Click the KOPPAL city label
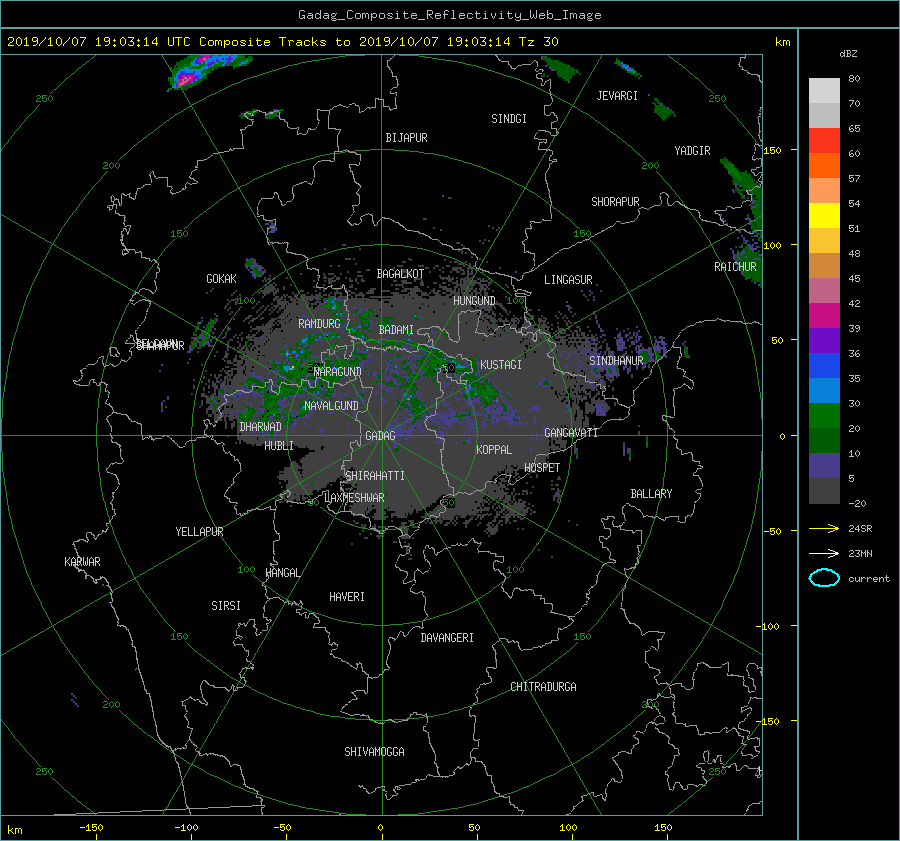Image resolution: width=900 pixels, height=841 pixels. point(494,449)
